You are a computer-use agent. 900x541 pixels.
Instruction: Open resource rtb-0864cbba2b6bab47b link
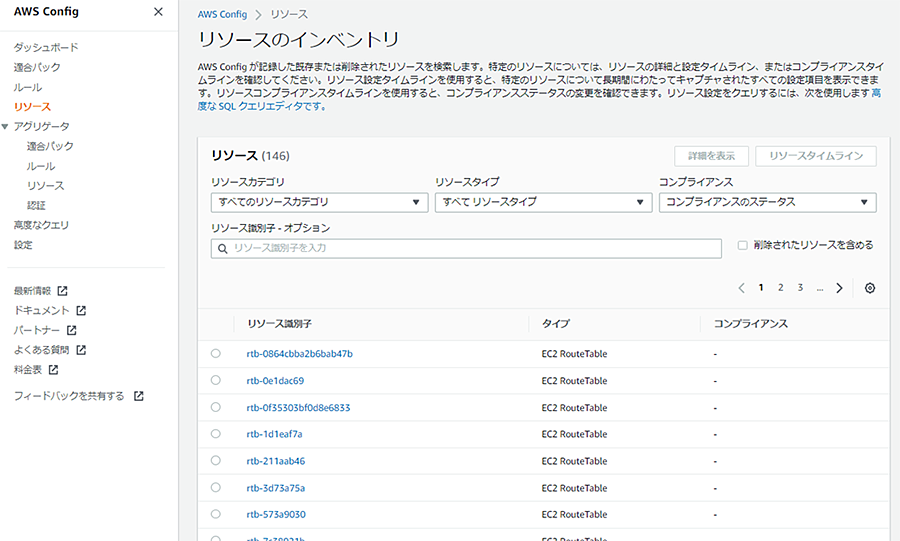[x=300, y=354]
